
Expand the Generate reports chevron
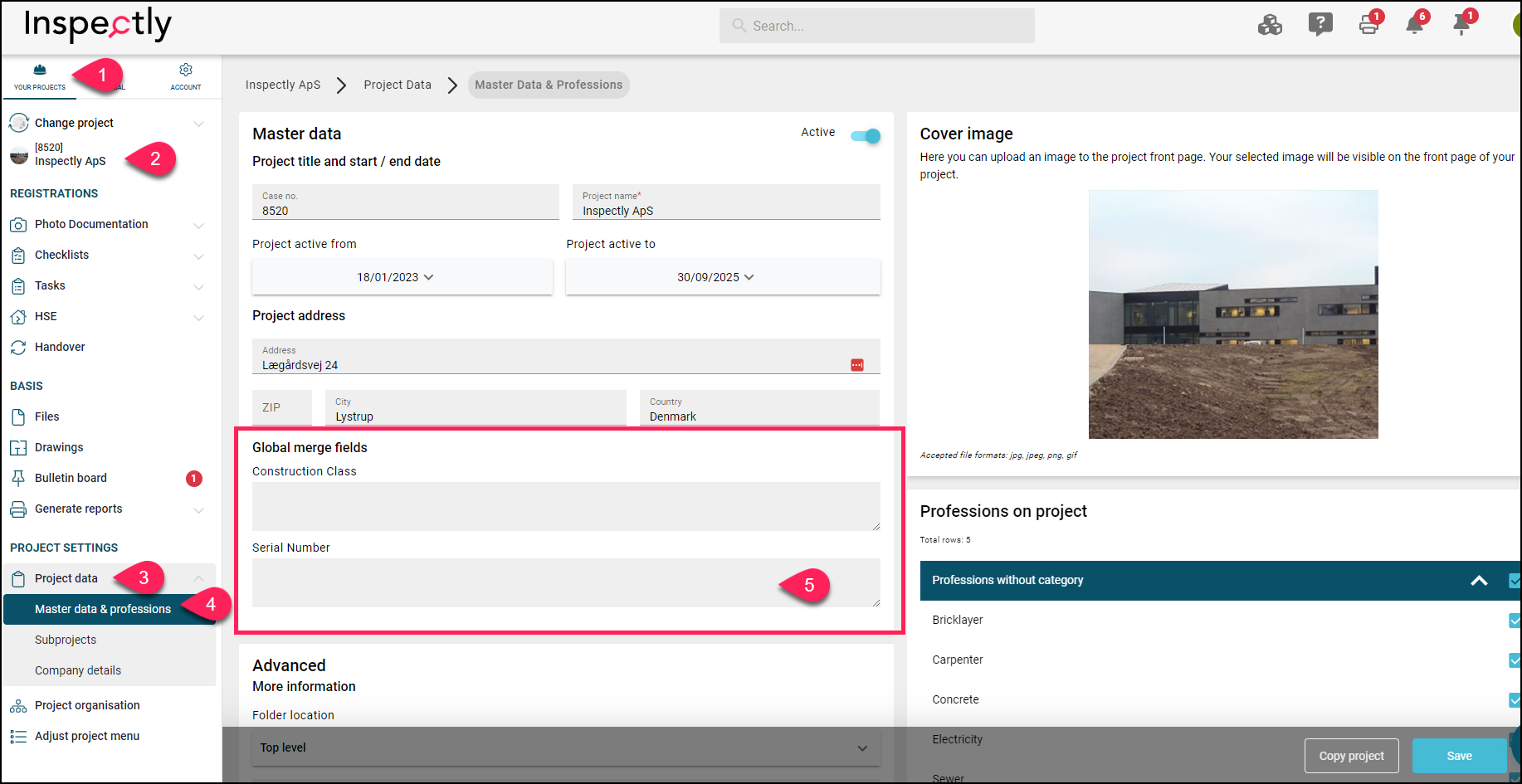point(198,509)
